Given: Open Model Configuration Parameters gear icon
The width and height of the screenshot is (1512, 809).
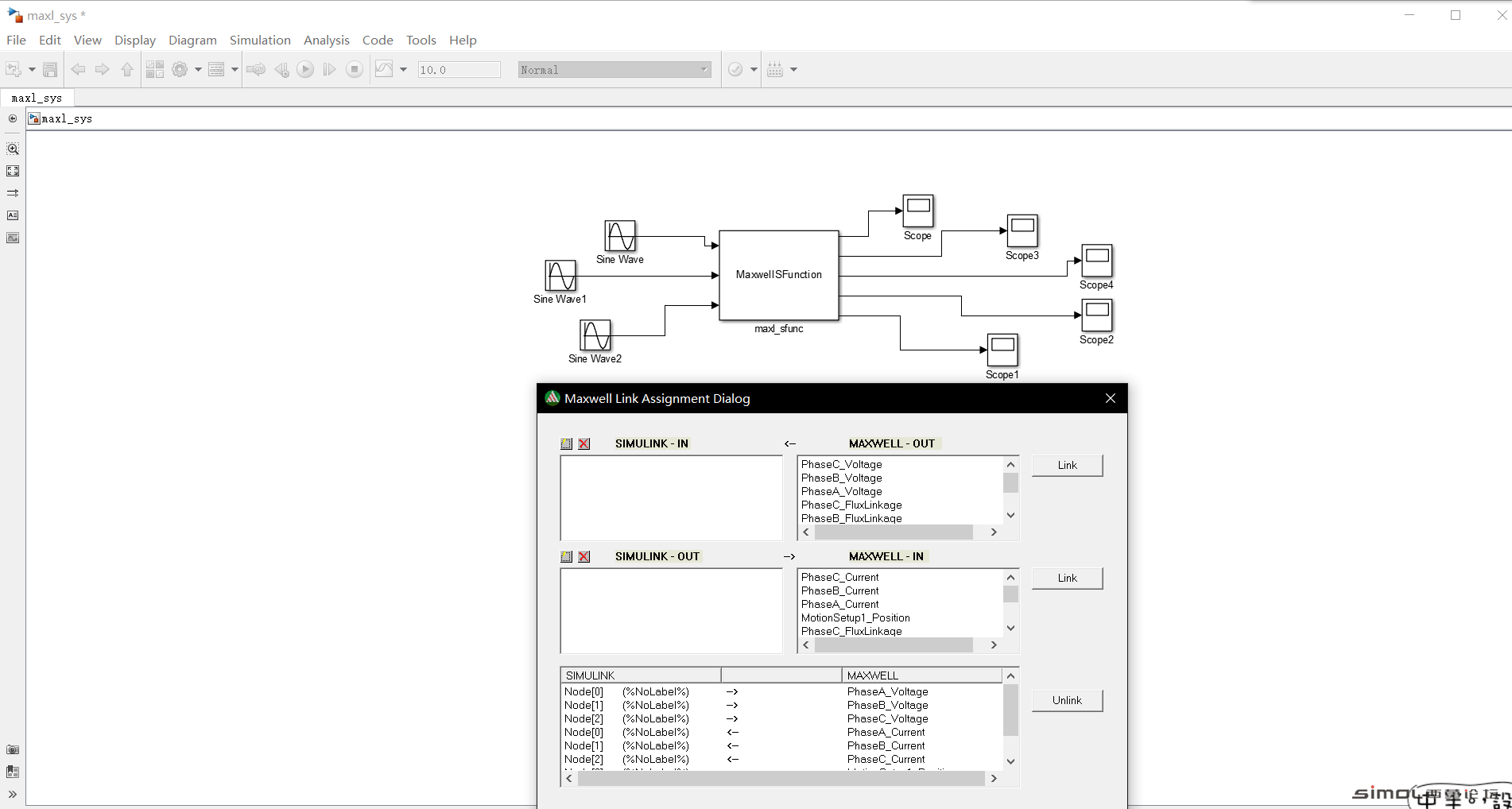Looking at the screenshot, I should click(180, 70).
